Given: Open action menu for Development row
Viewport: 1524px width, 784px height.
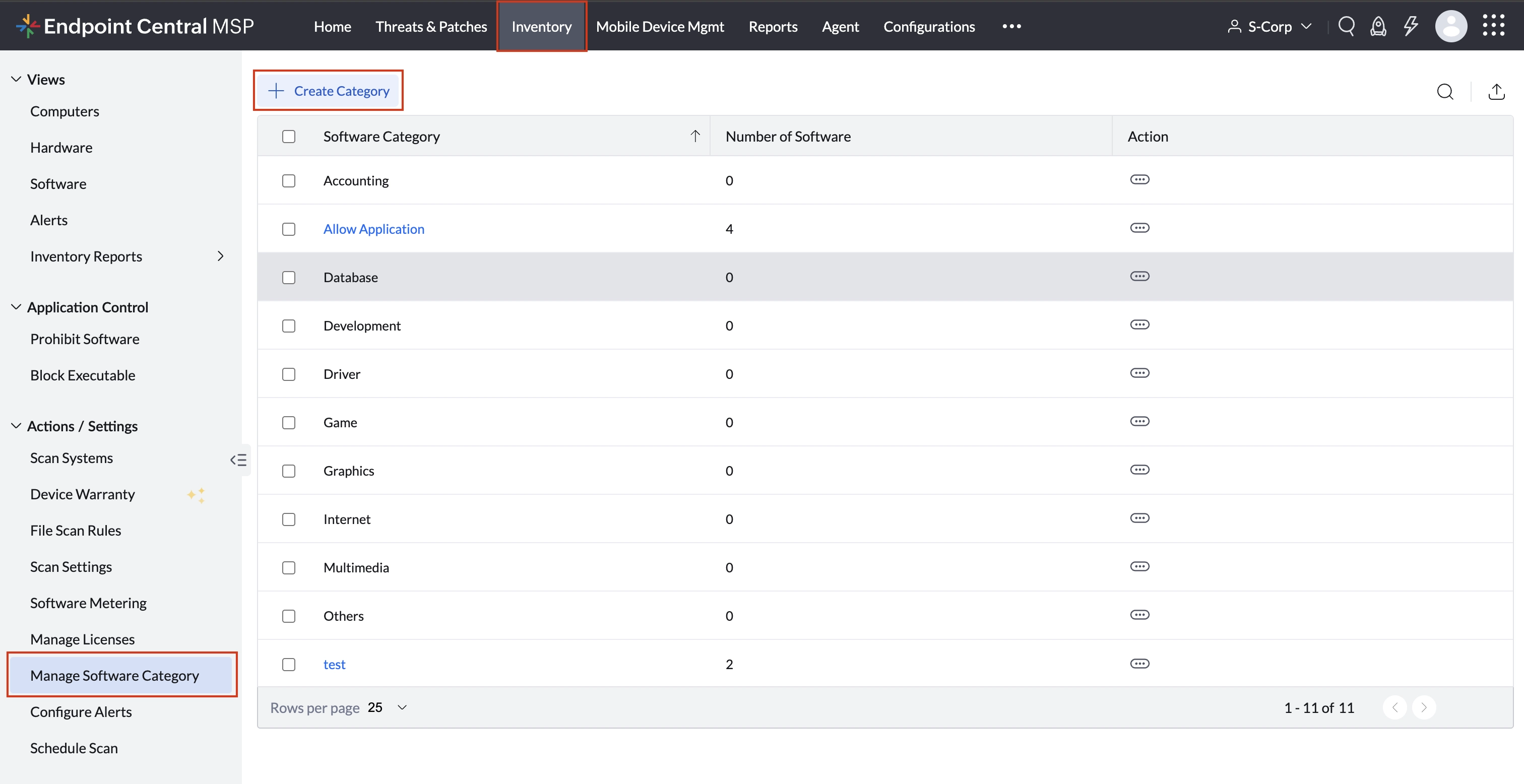Looking at the screenshot, I should tap(1139, 325).
